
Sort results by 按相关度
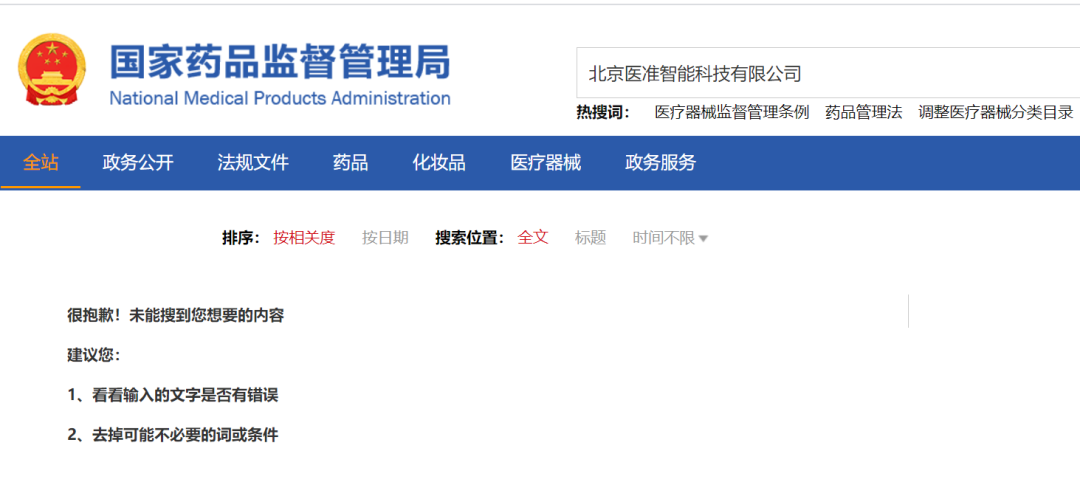[304, 238]
